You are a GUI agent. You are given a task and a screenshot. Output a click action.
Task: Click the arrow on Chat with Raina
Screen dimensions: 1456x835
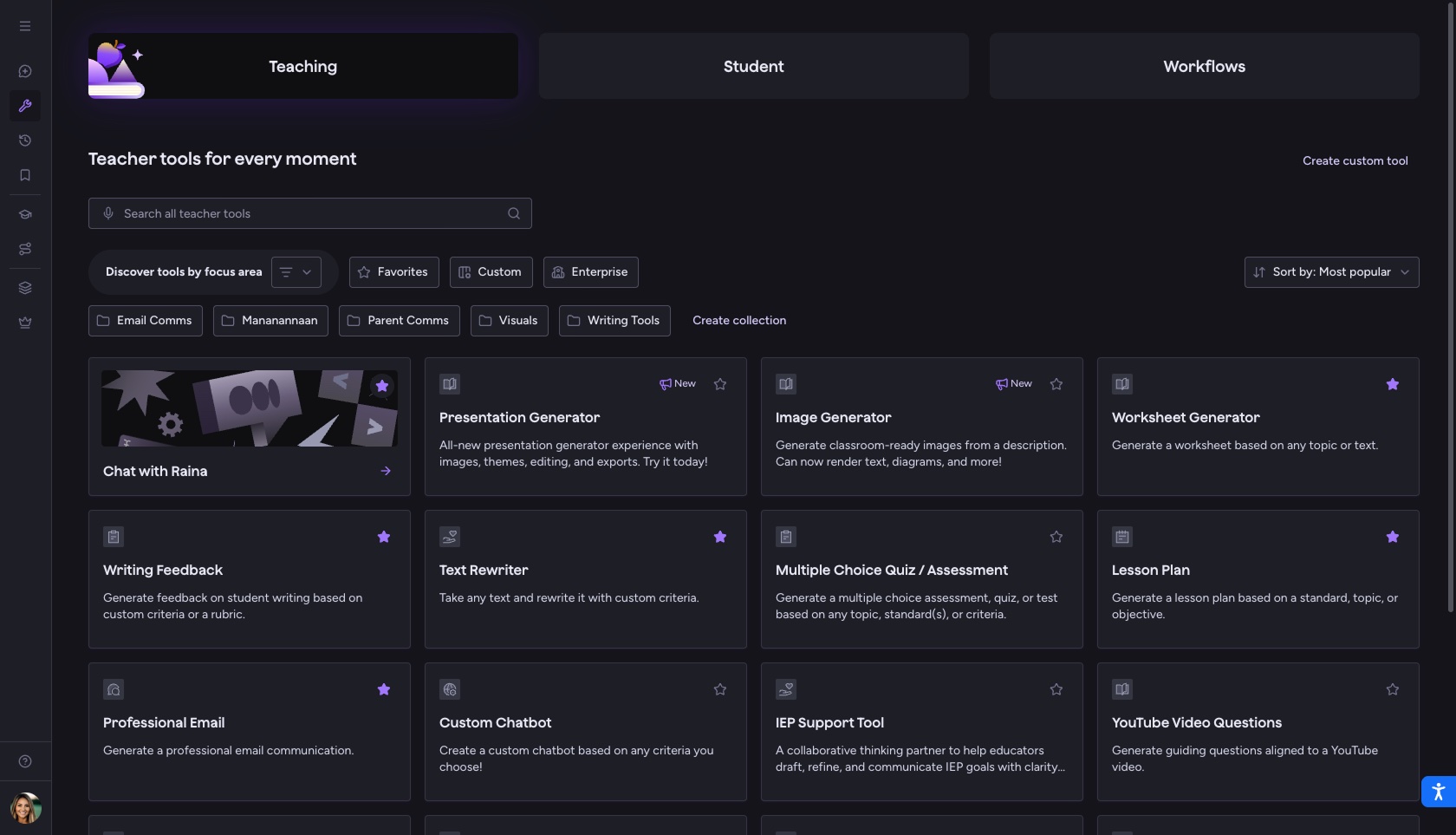[x=386, y=471]
